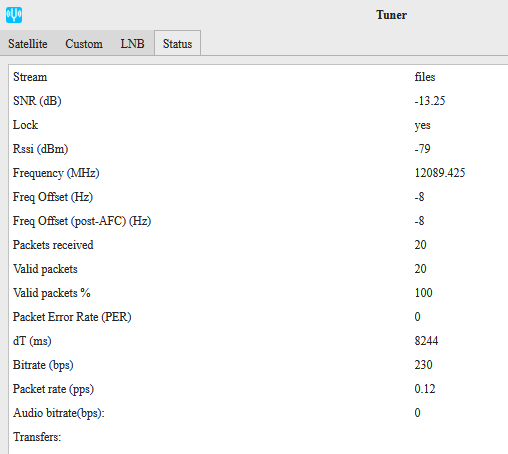Select the Packet rate value 0.12
508x454 pixels.
tap(425, 389)
